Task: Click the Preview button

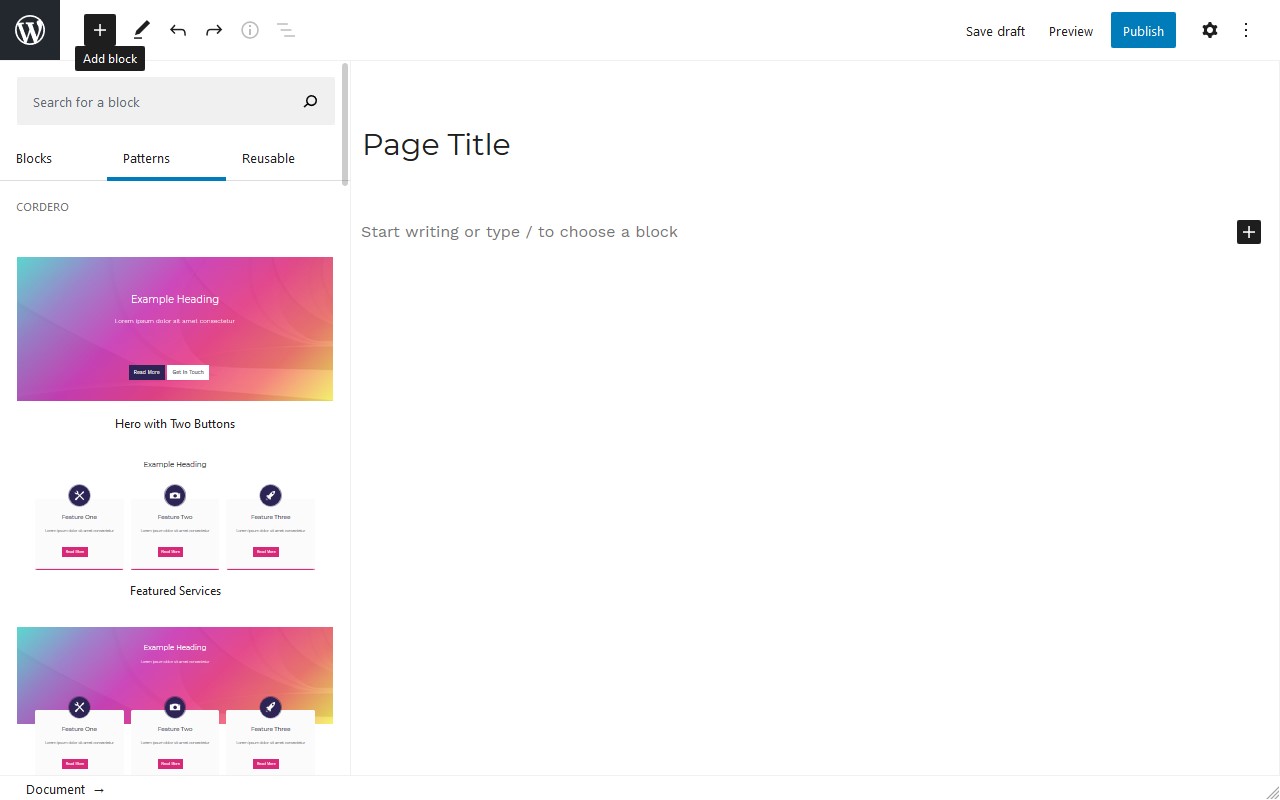Action: pyautogui.click(x=1070, y=31)
